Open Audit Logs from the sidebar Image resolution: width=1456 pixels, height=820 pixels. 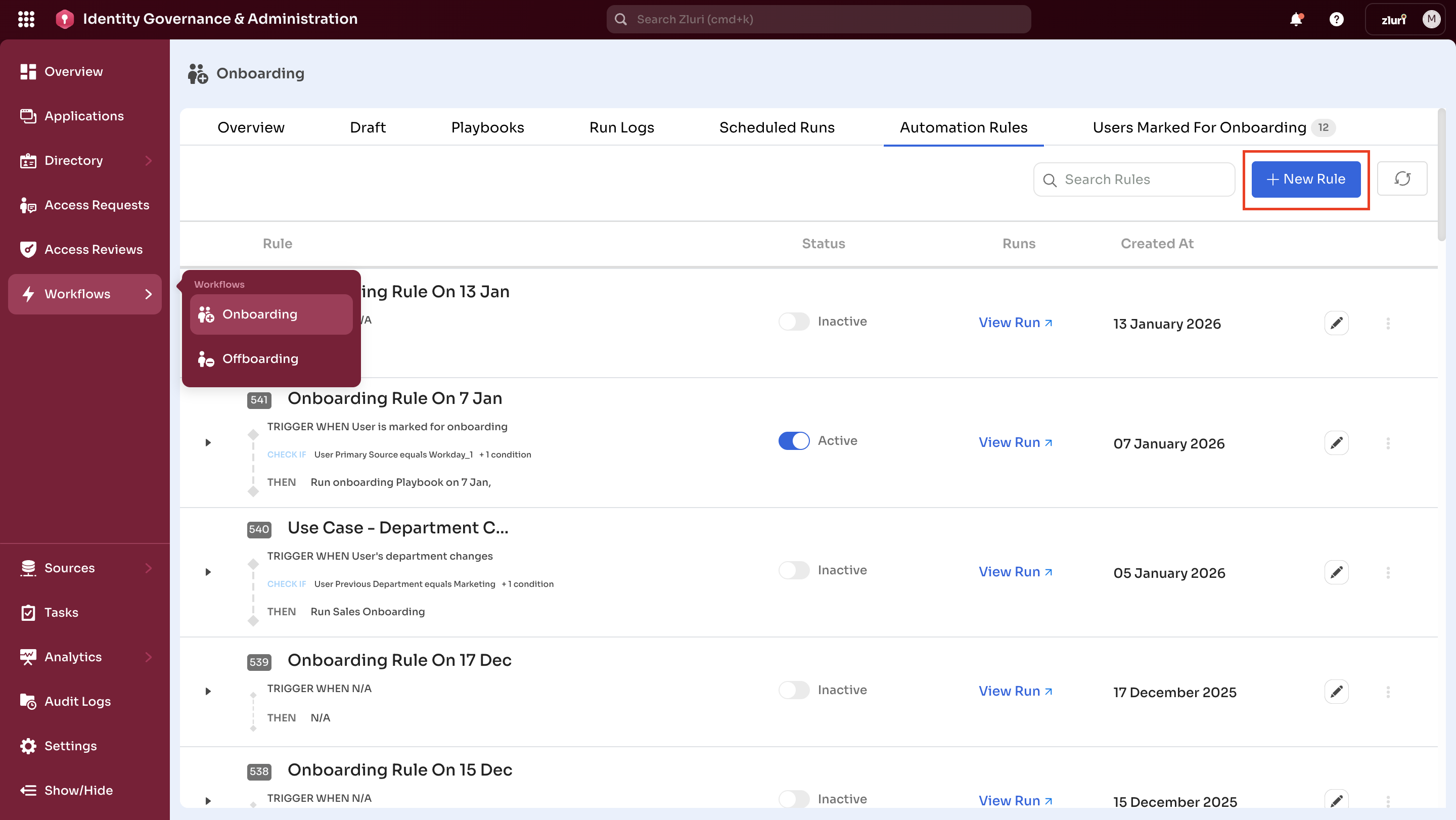[x=77, y=701]
